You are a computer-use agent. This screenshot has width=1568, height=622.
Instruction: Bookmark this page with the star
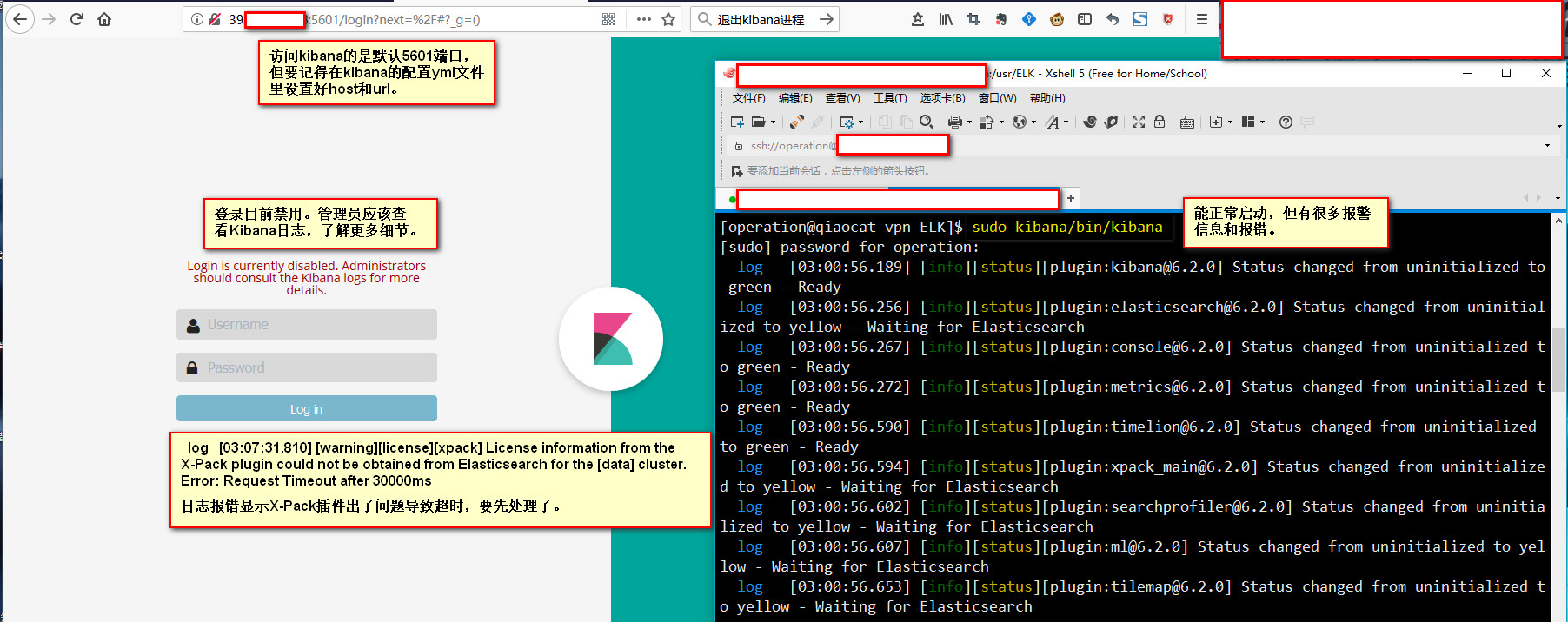[x=668, y=19]
